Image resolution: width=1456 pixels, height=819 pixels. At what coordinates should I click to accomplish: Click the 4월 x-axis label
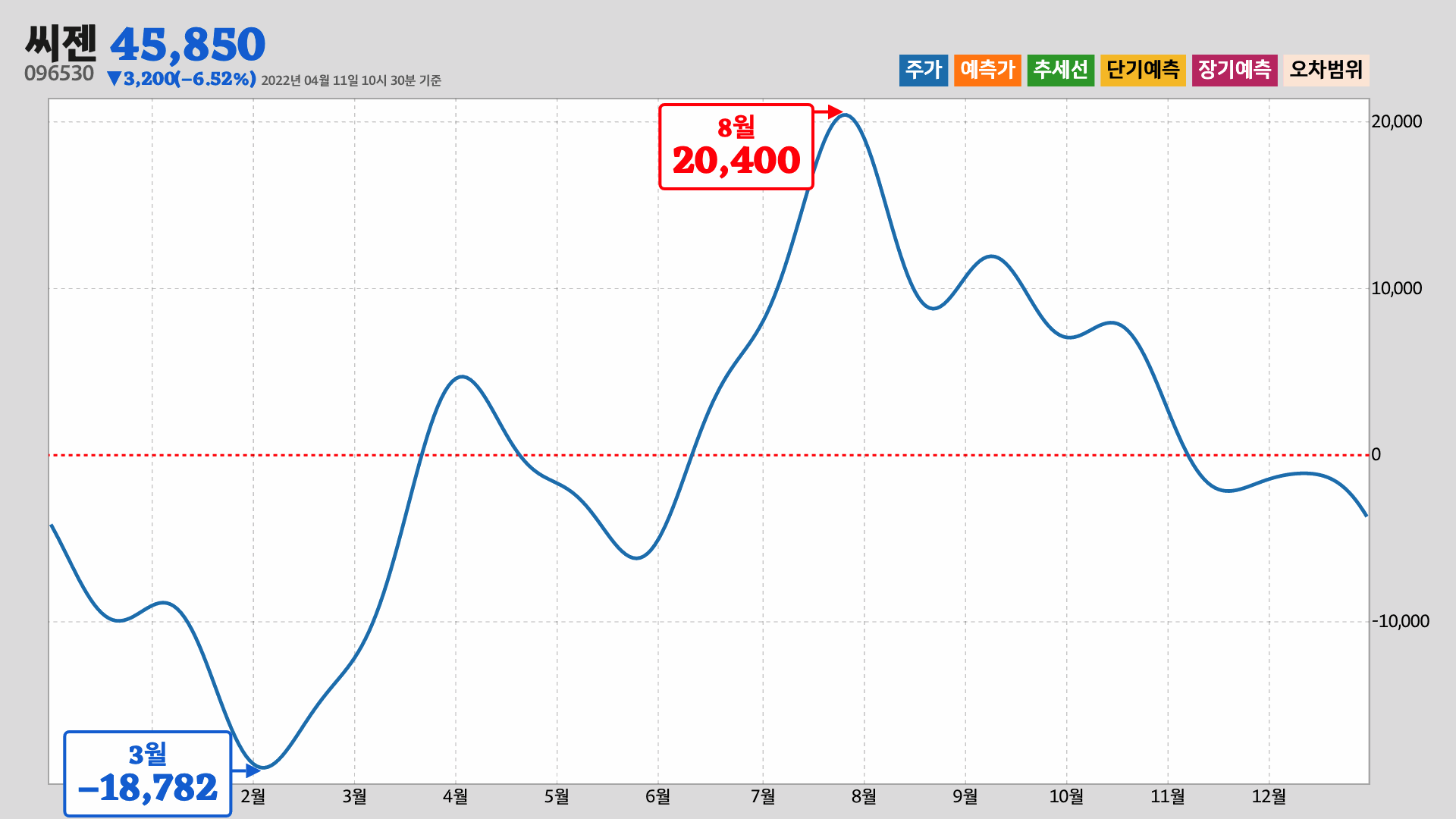click(x=456, y=796)
